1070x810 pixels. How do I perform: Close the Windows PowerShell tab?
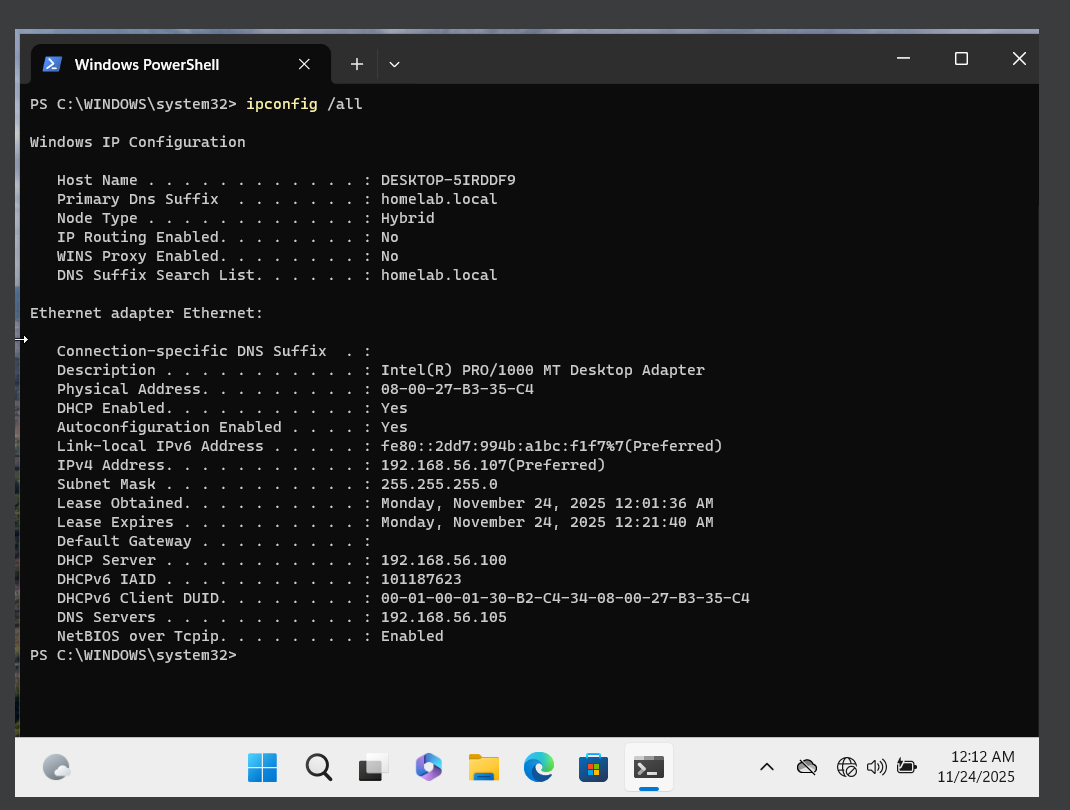304,63
